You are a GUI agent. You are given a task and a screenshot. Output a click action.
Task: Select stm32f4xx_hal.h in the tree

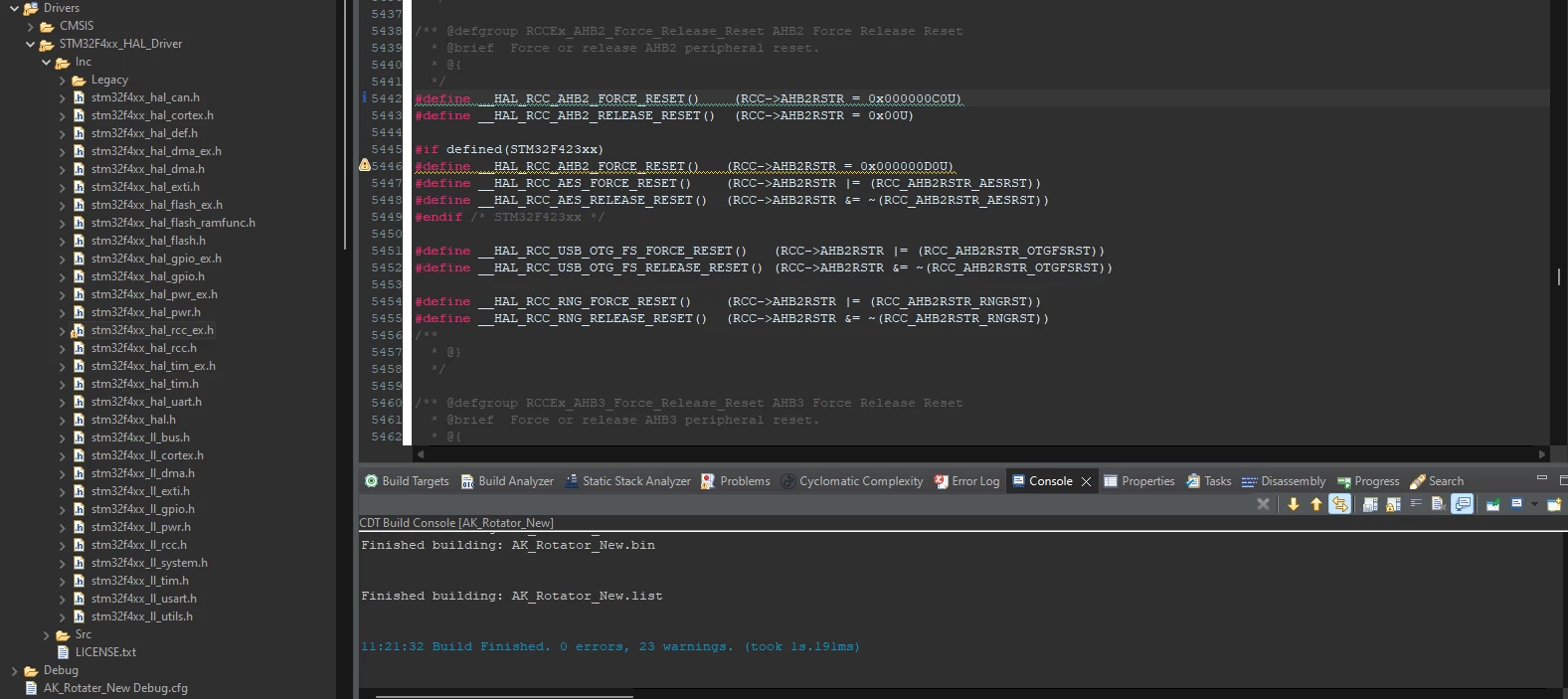pyautogui.click(x=133, y=420)
